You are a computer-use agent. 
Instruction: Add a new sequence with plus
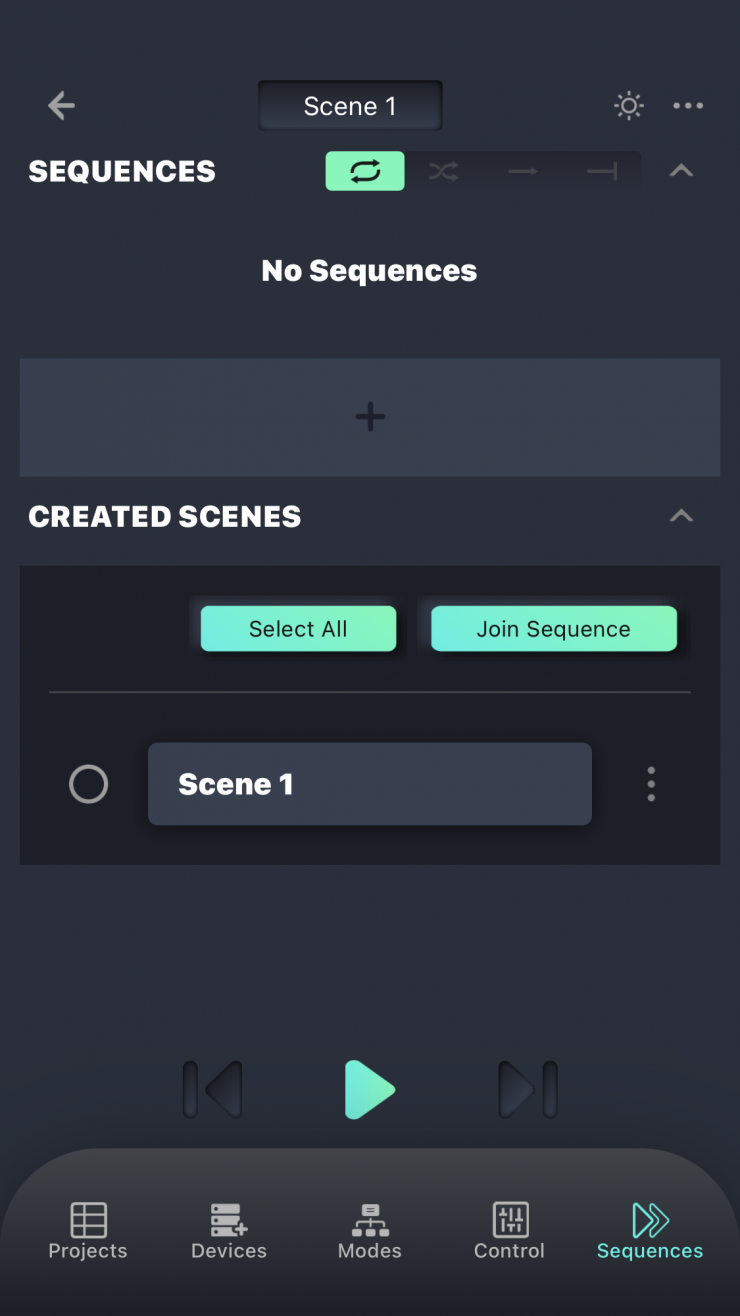point(370,417)
